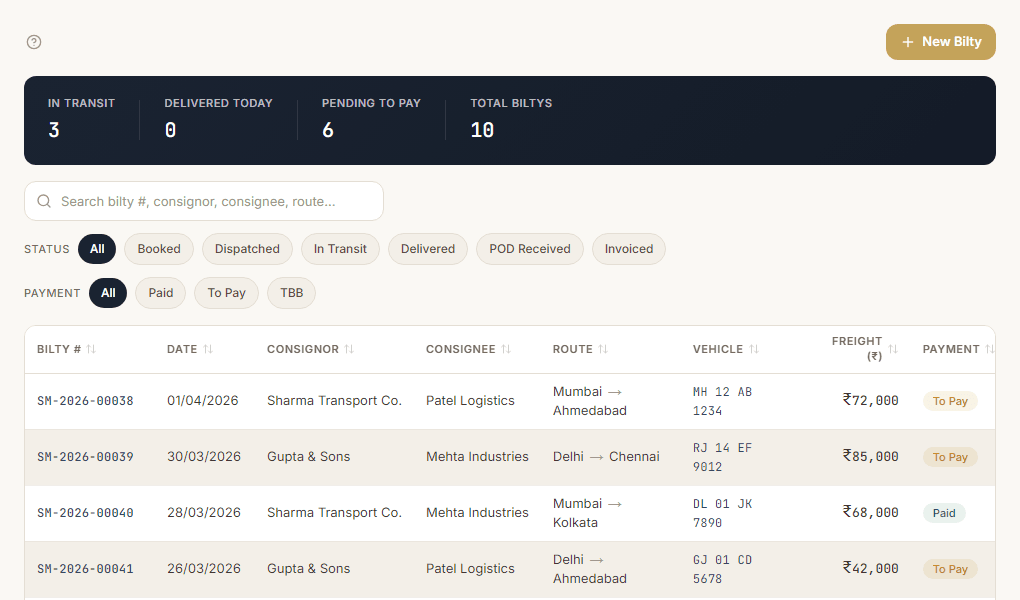This screenshot has width=1020, height=600.
Task: Filter status by POD Received
Action: tap(530, 249)
